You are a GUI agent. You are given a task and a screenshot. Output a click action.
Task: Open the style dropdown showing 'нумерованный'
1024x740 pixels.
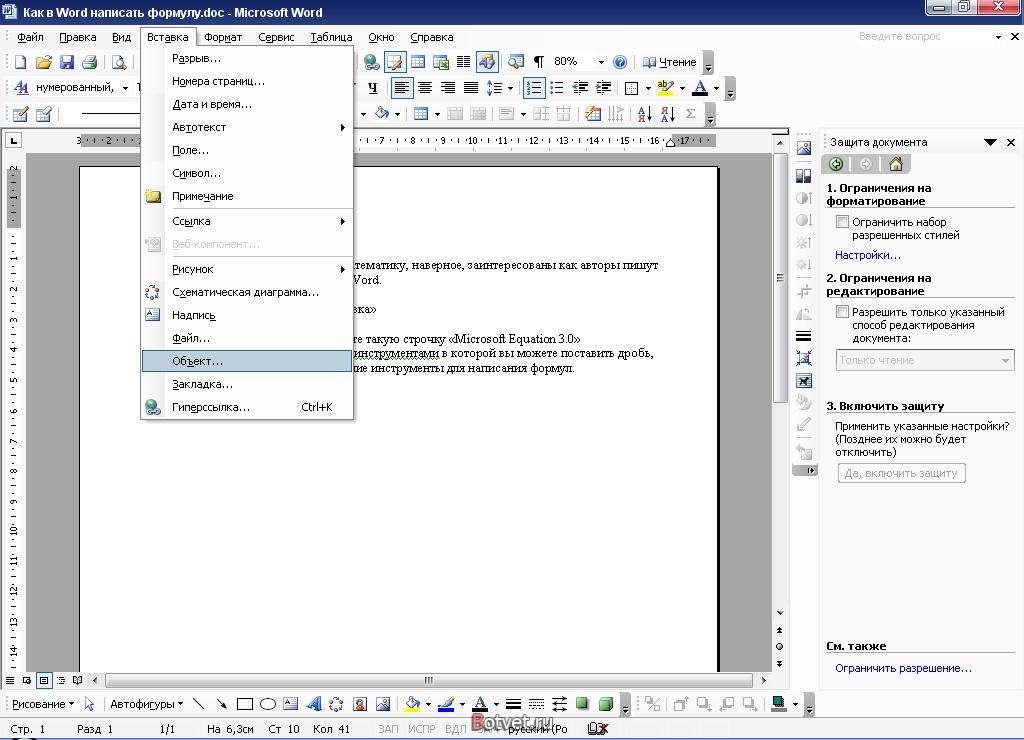coord(125,88)
